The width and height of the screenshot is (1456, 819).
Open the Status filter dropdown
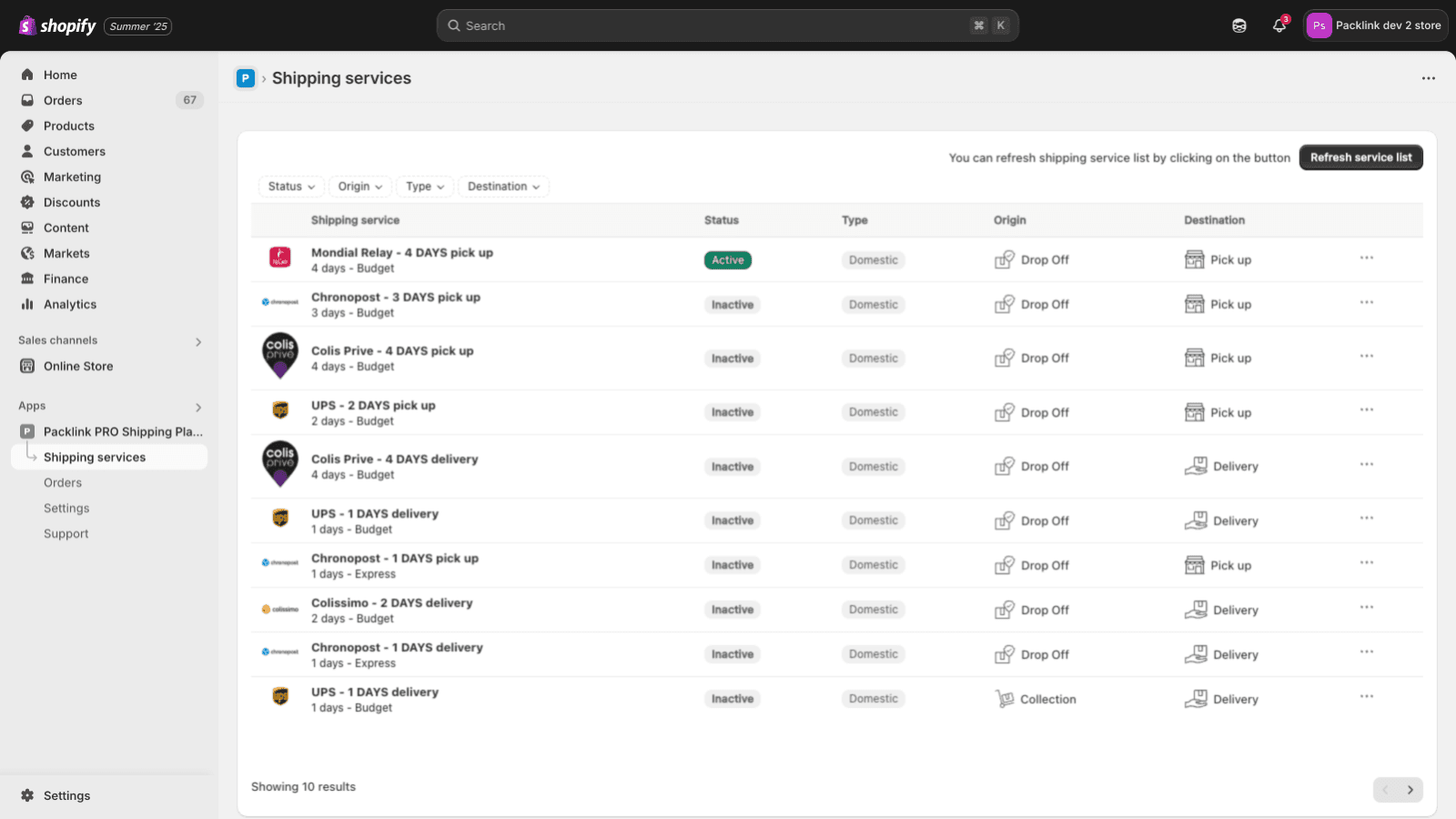click(290, 186)
